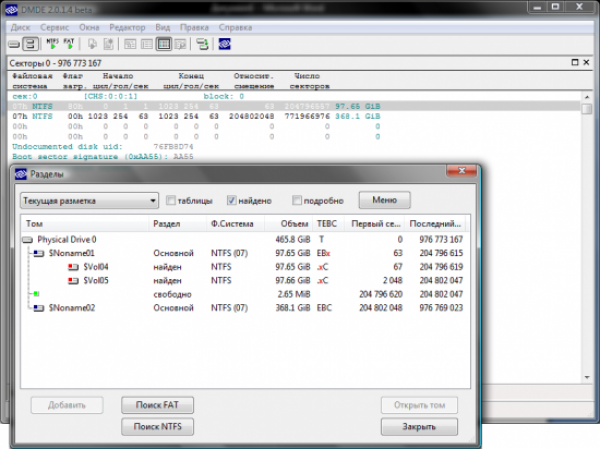Open the "Текущая разметка" dropdown
This screenshot has height=449, width=600.
point(89,200)
